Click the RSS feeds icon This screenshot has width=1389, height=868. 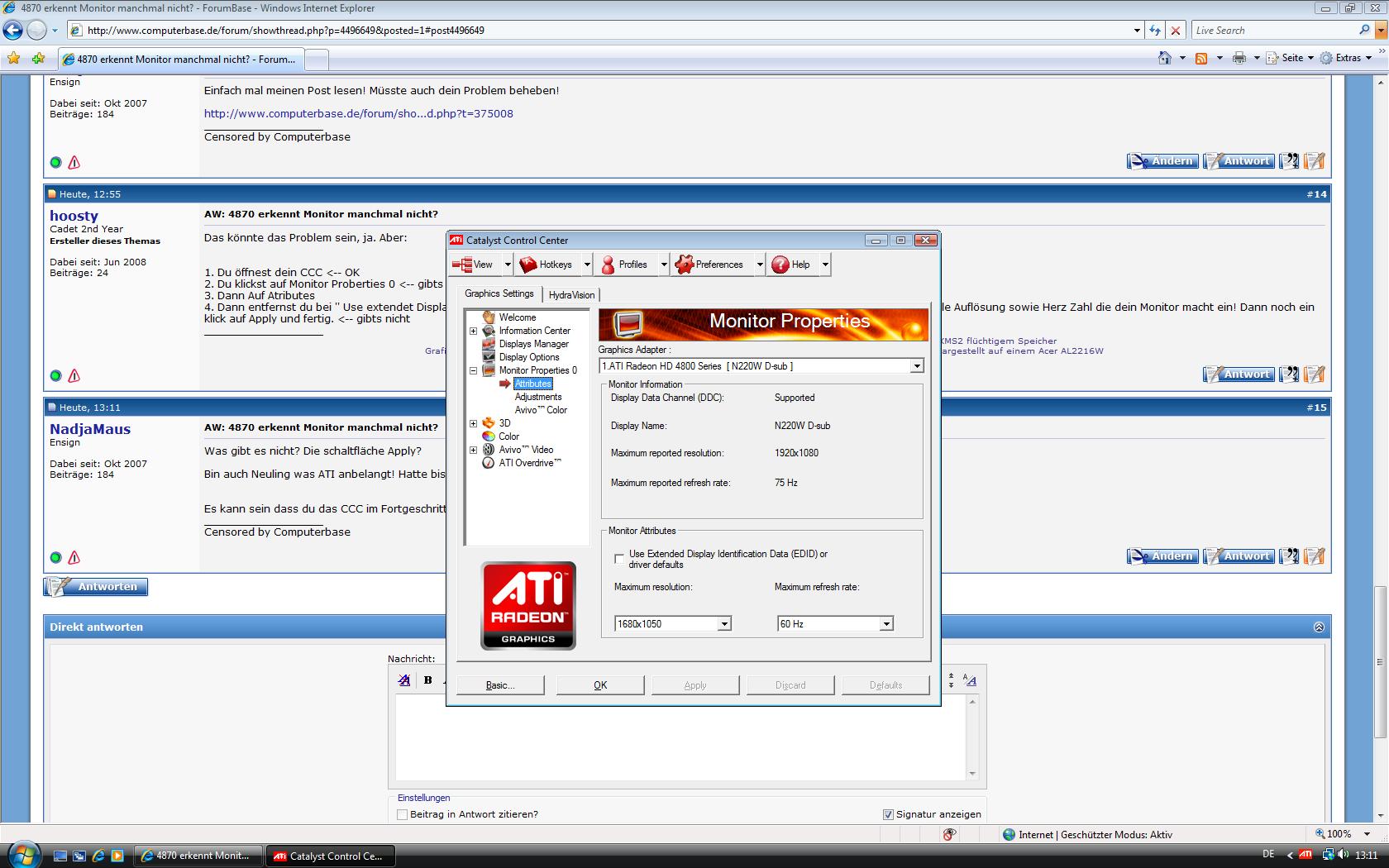click(x=1201, y=58)
